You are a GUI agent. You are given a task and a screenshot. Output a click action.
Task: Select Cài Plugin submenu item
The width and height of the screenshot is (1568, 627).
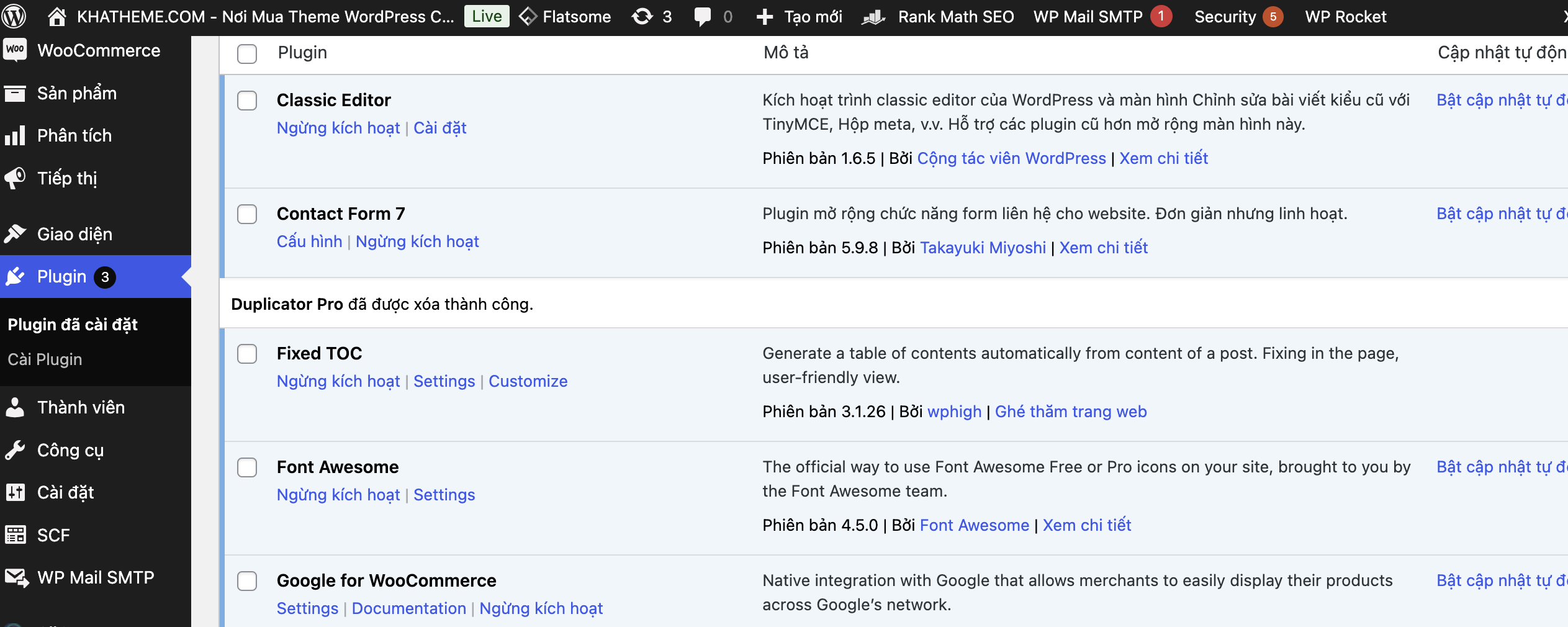(x=45, y=359)
